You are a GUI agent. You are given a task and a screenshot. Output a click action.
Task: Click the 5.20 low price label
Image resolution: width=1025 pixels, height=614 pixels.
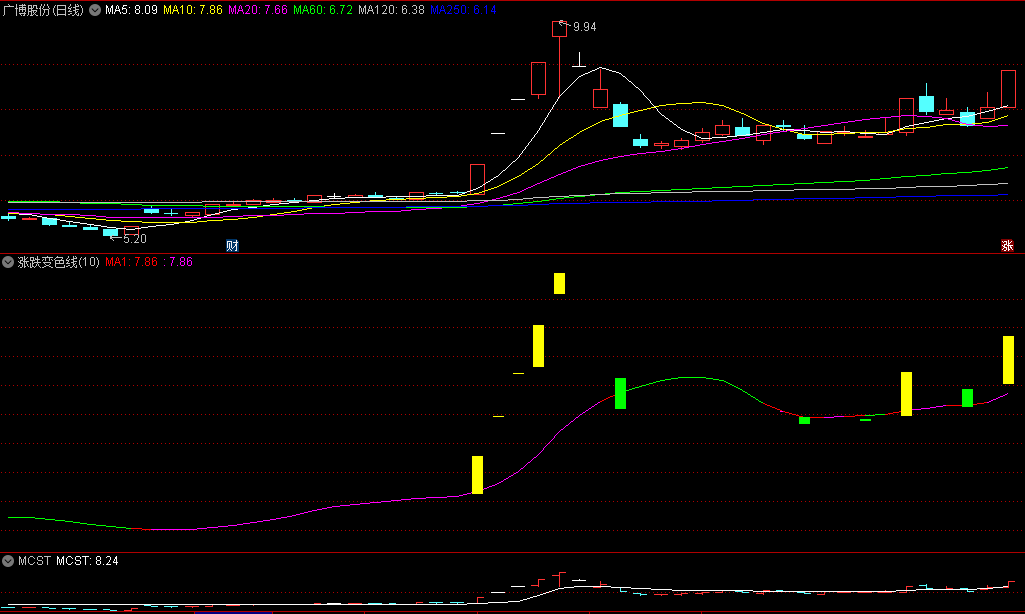pos(135,239)
